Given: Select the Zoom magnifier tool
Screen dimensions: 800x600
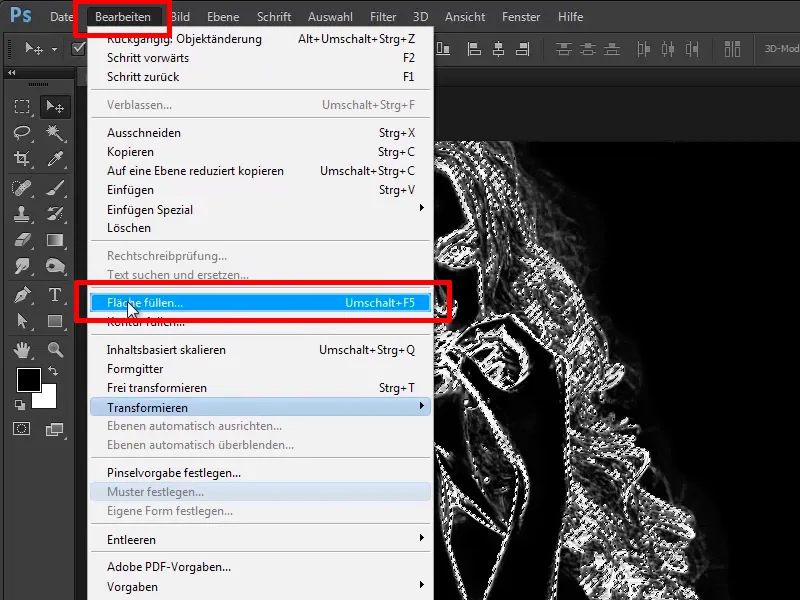Looking at the screenshot, I should point(55,350).
